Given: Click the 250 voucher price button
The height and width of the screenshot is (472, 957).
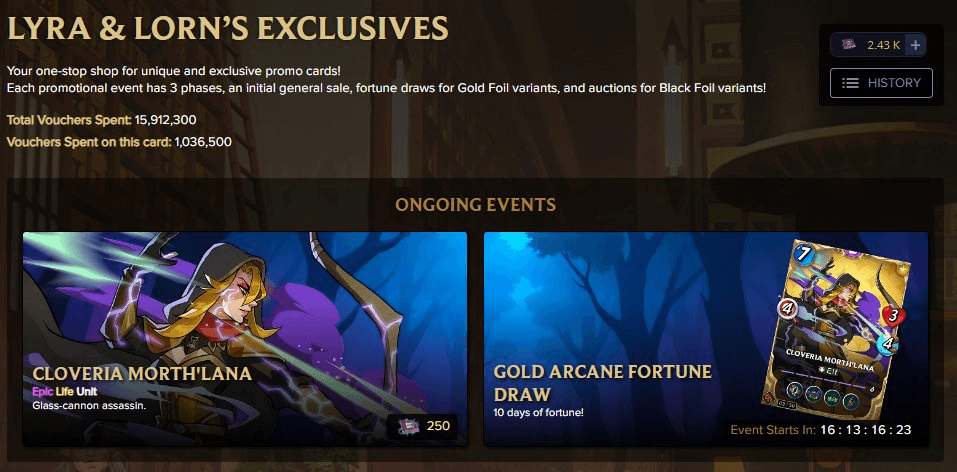Looking at the screenshot, I should pyautogui.click(x=422, y=426).
